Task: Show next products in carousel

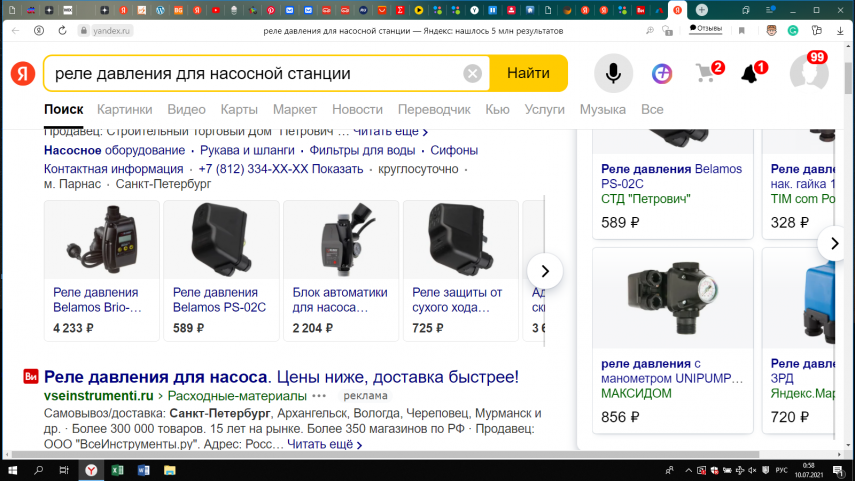Action: pos(545,271)
